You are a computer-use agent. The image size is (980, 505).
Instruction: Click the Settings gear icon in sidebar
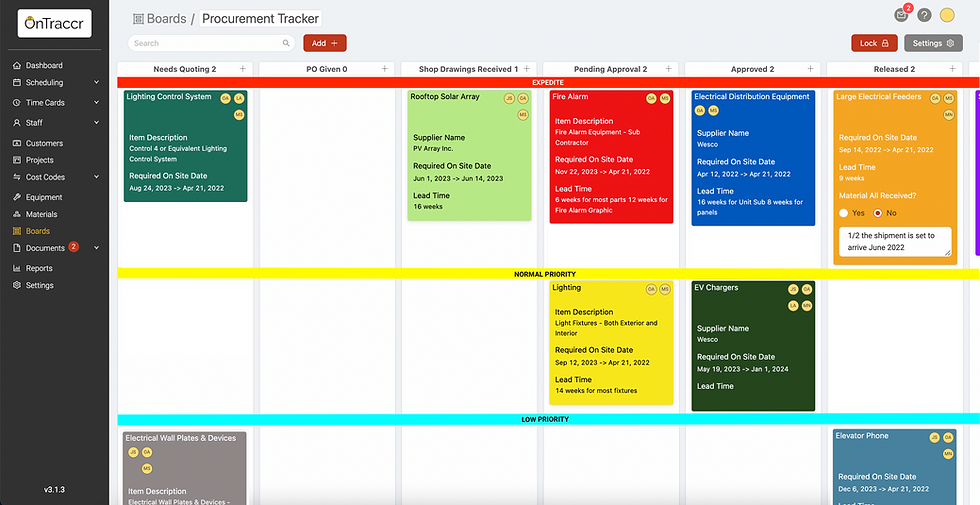tap(17, 285)
